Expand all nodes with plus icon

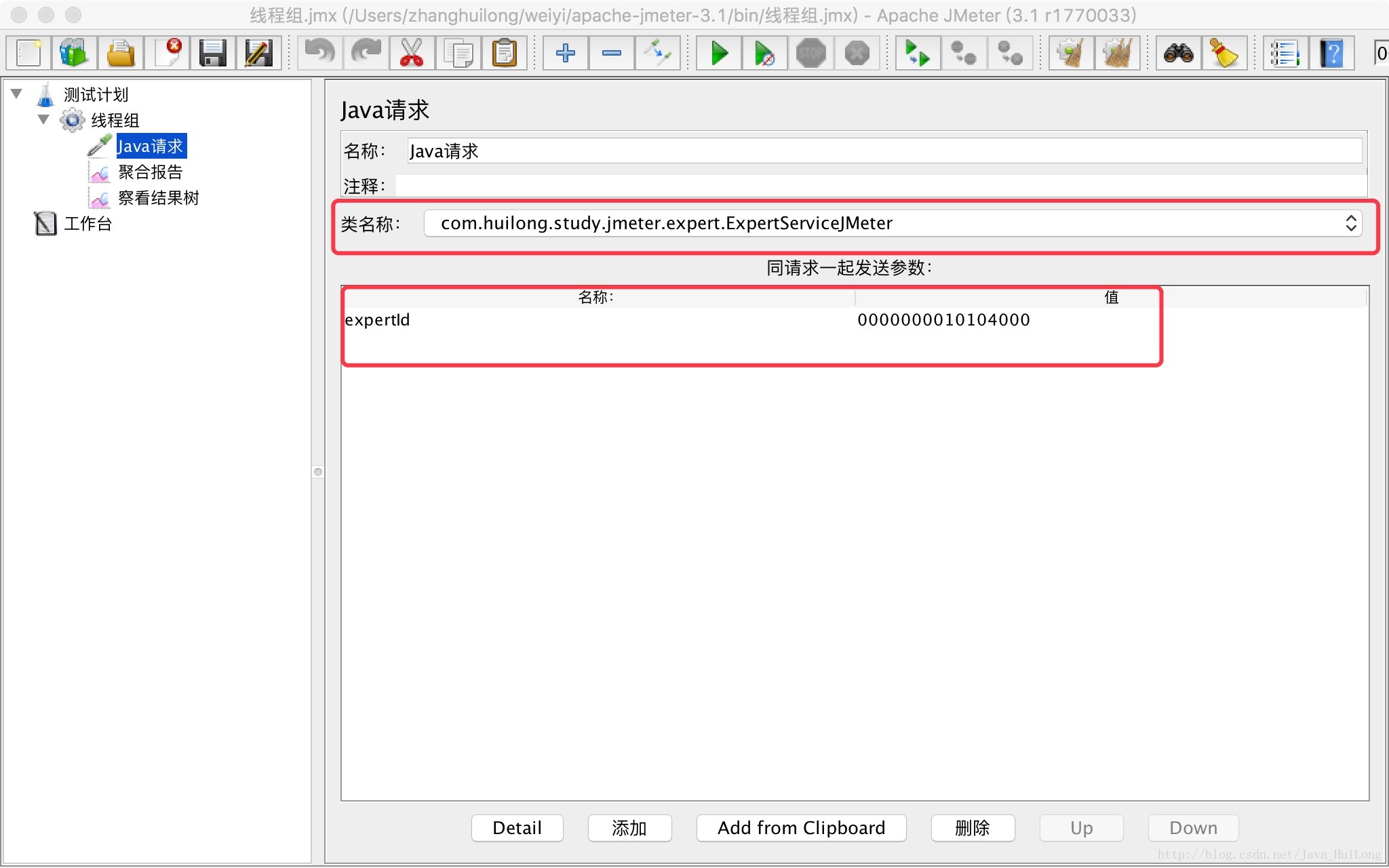pos(565,53)
